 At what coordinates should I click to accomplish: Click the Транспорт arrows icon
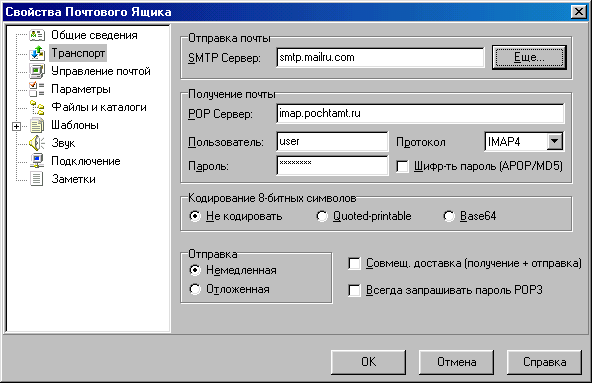coord(37,53)
